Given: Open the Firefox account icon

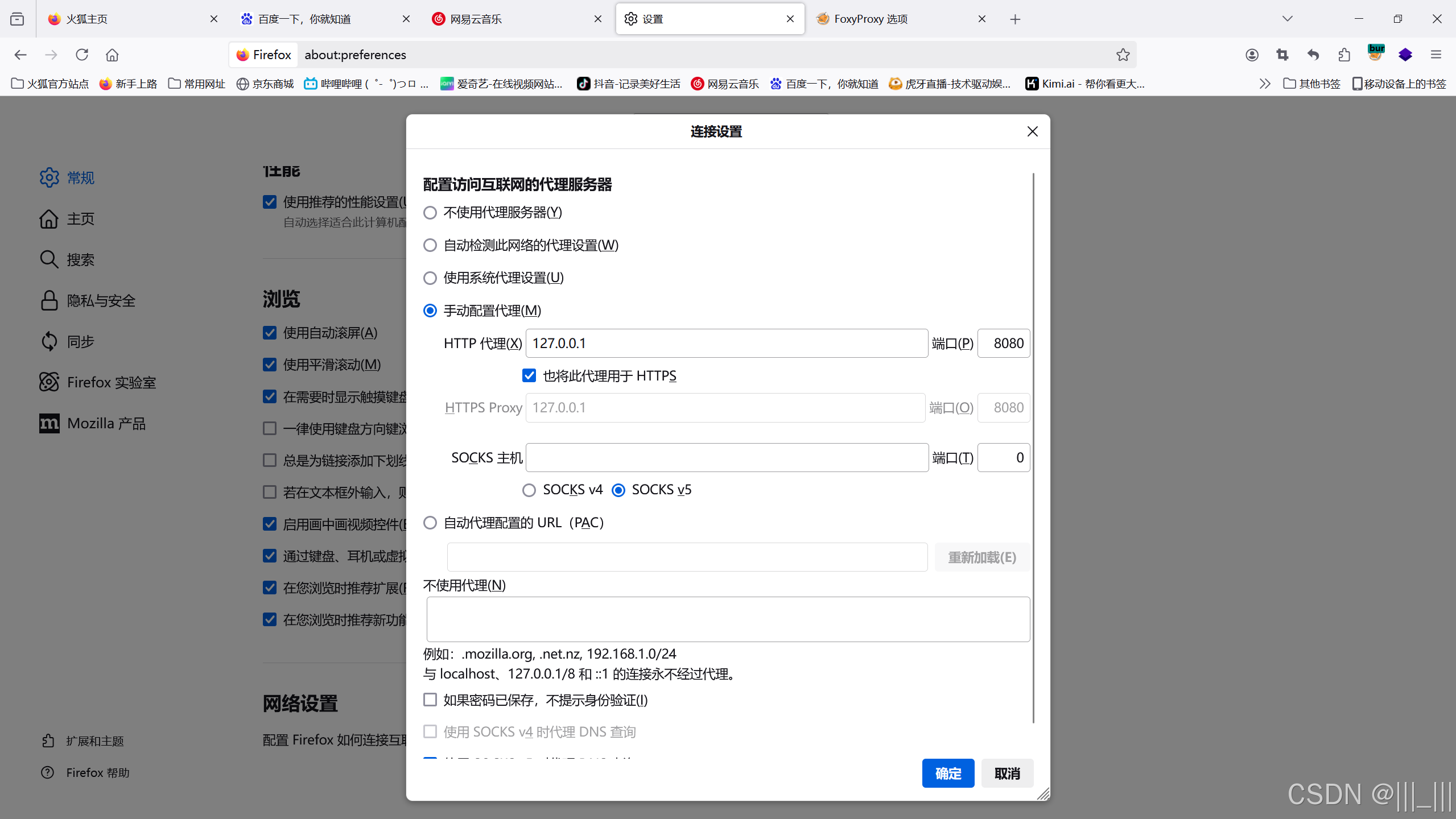Looking at the screenshot, I should tap(1252, 55).
